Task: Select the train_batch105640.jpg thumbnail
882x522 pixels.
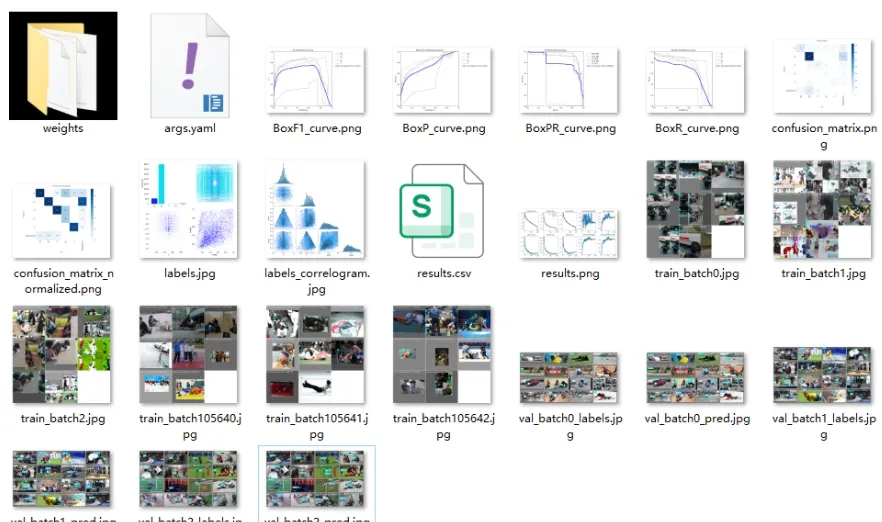Action: coord(188,354)
